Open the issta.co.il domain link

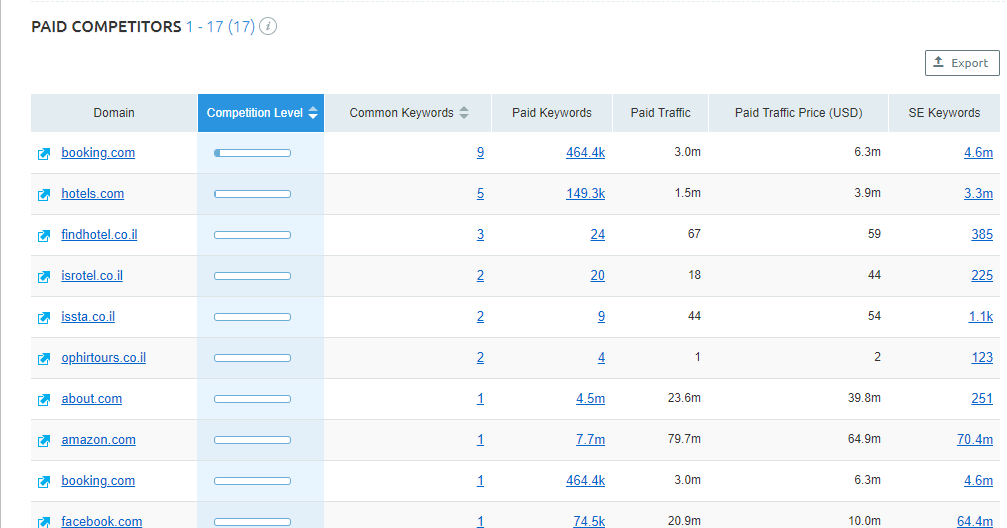pyautogui.click(x=88, y=317)
